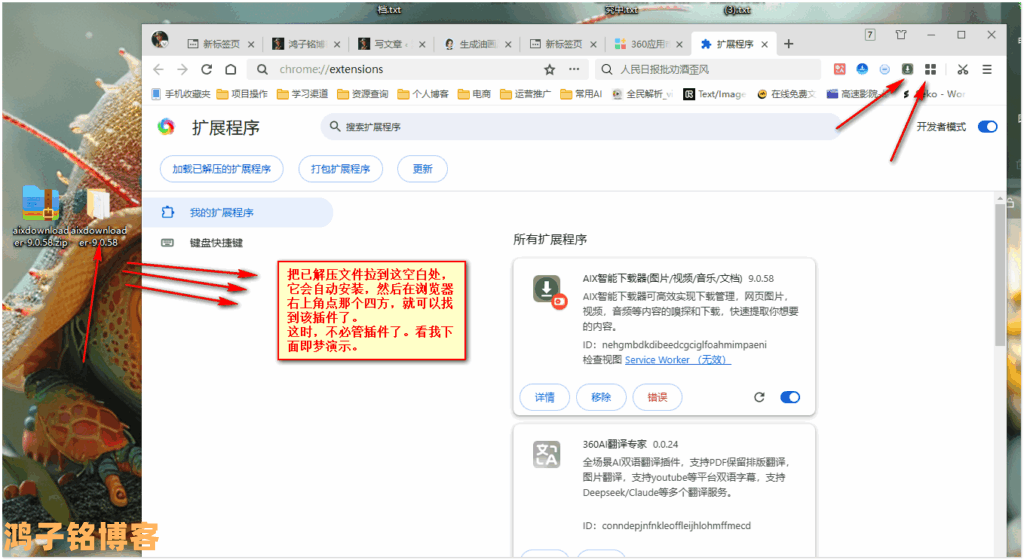Screen dimensions: 1024x560
Task: Bookmark this page with the star icon
Action: tap(549, 69)
